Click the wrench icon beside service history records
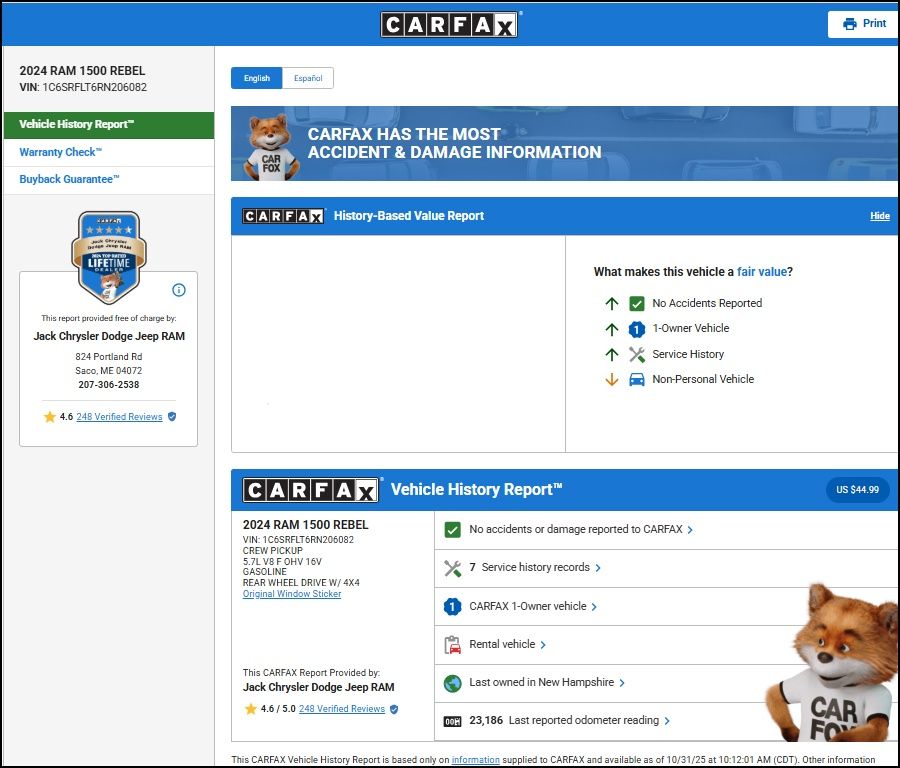Viewport: 900px width, 768px height. (452, 568)
